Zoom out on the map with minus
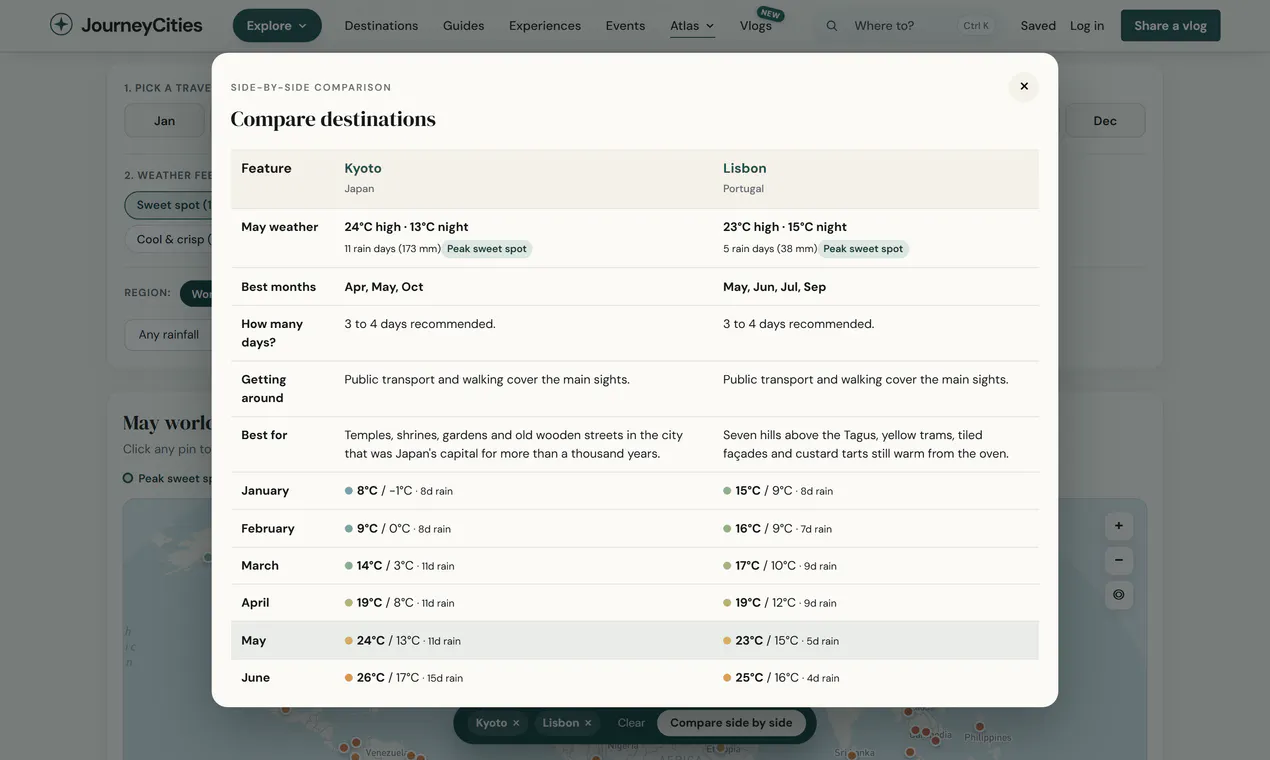The width and height of the screenshot is (1270, 760). [x=1119, y=560]
